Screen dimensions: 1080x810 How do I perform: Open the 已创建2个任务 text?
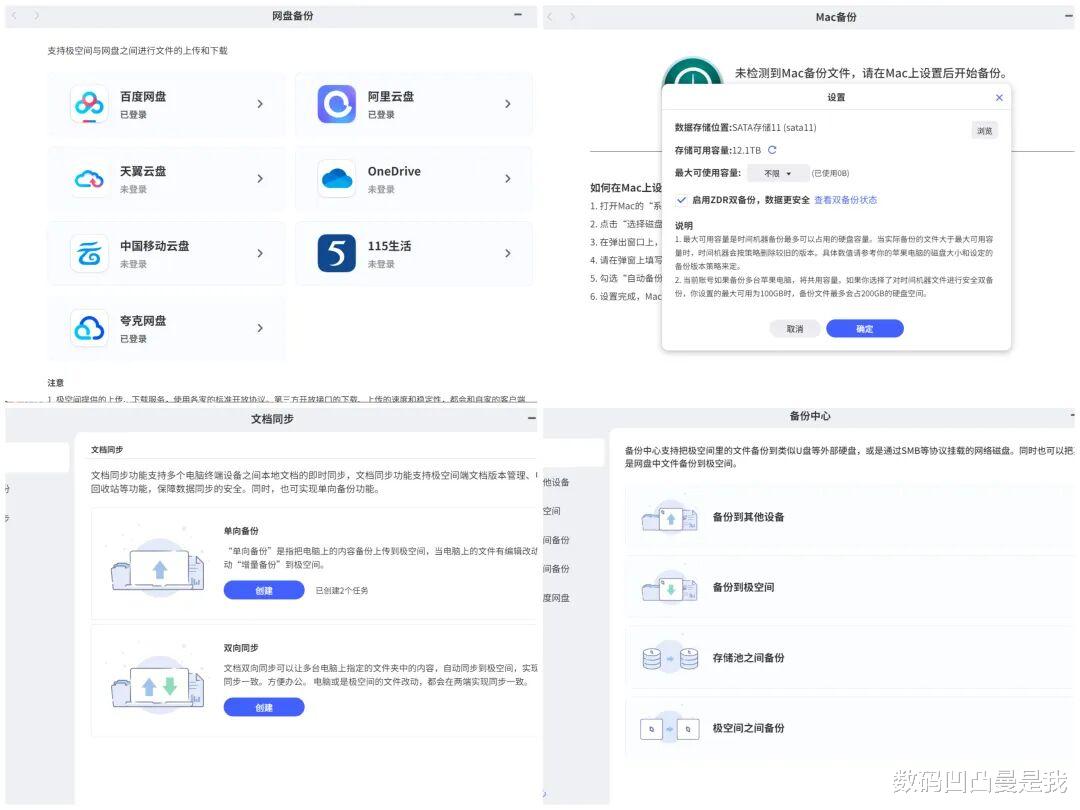[342, 591]
